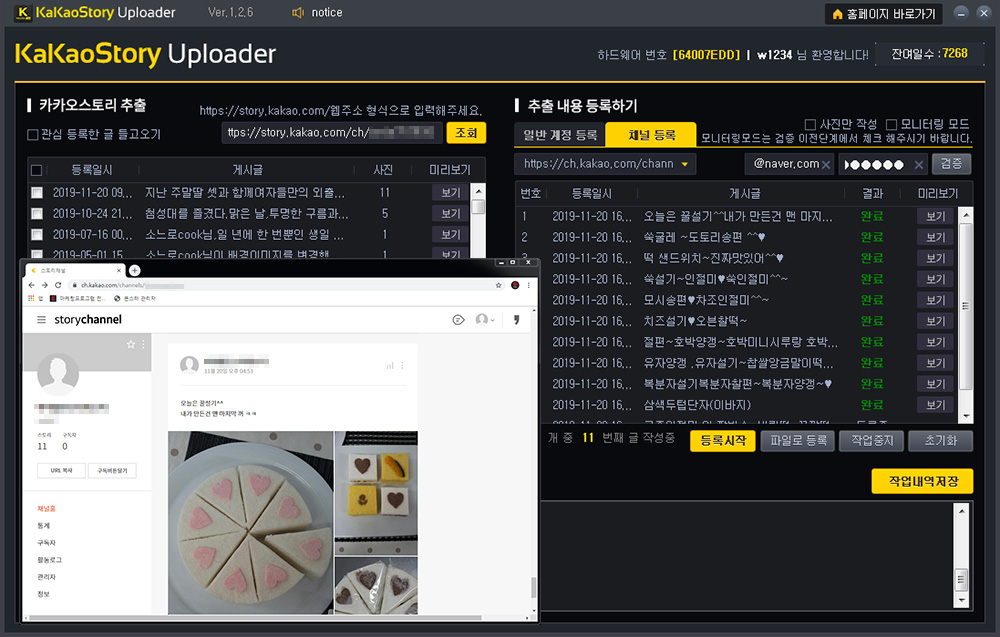The height and width of the screenshot is (637, 1000).
Task: Check the 관심 등록한 글 들고오기 option
Action: coord(33,134)
